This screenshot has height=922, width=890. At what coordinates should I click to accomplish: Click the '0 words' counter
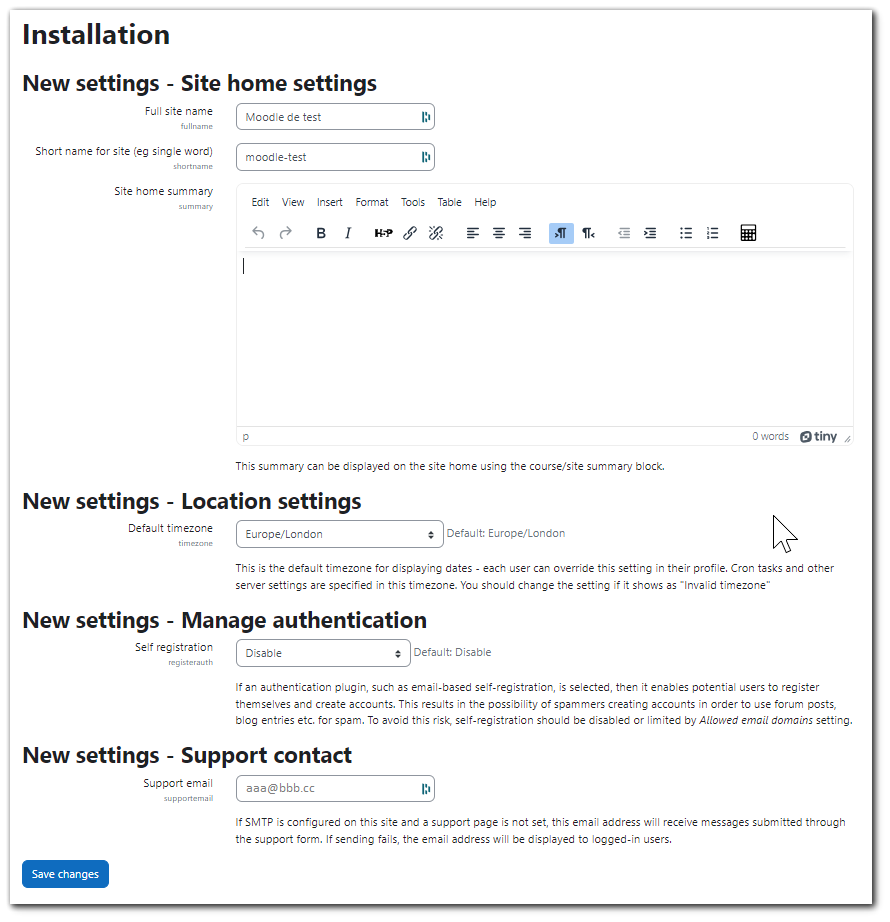pyautogui.click(x=770, y=436)
